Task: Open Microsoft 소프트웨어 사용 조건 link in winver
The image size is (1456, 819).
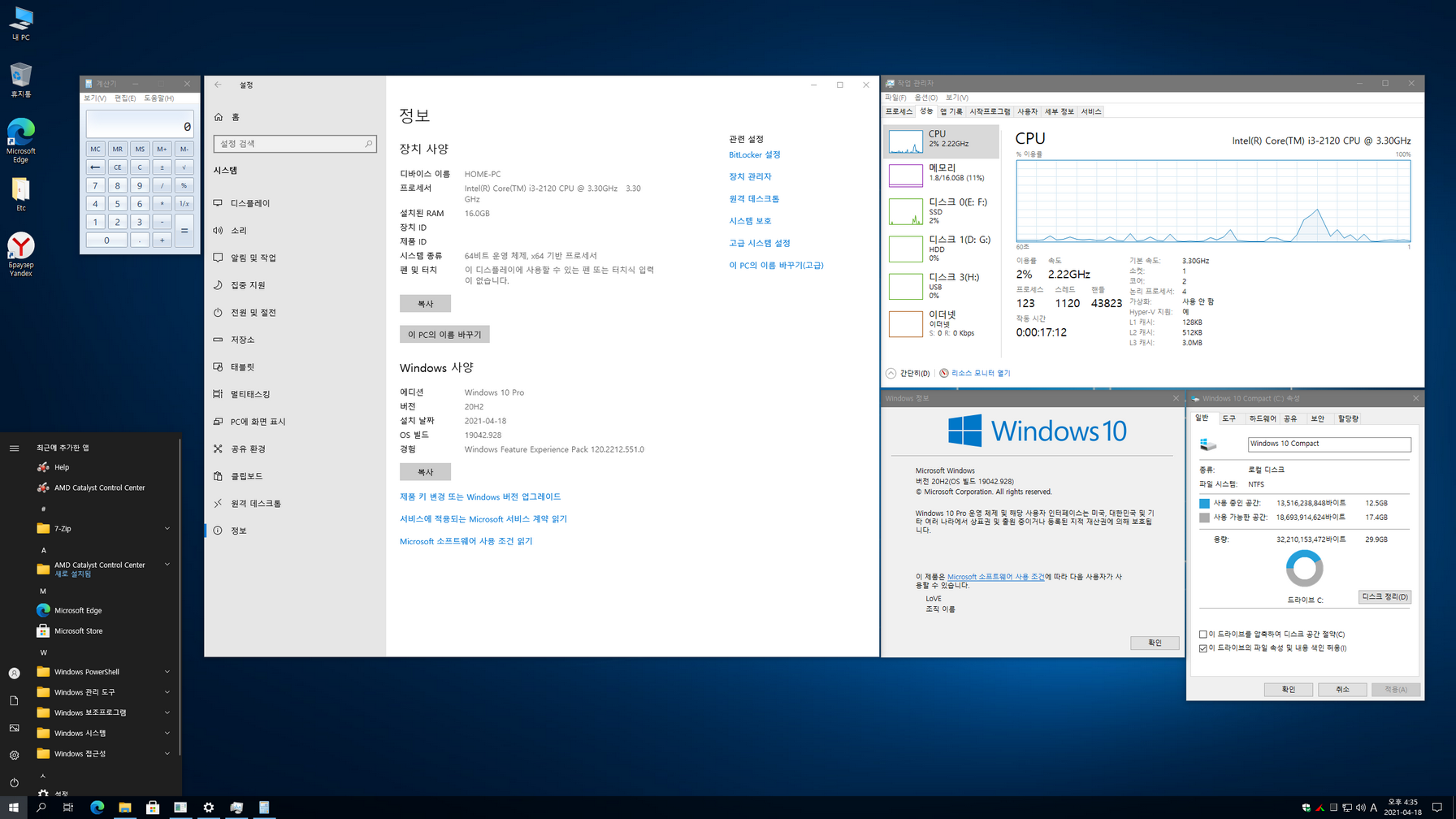Action: coord(996,577)
